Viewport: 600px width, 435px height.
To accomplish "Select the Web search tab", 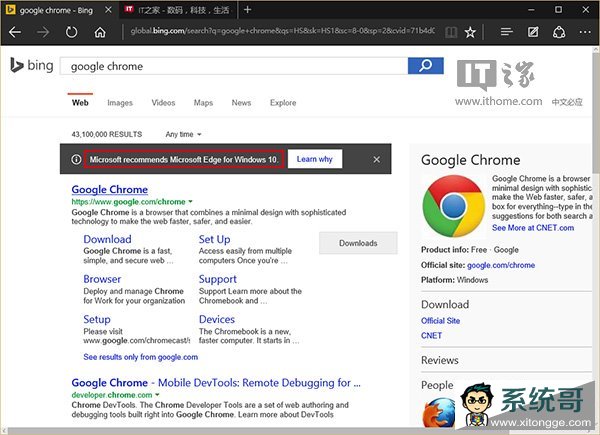I will pyautogui.click(x=80, y=103).
